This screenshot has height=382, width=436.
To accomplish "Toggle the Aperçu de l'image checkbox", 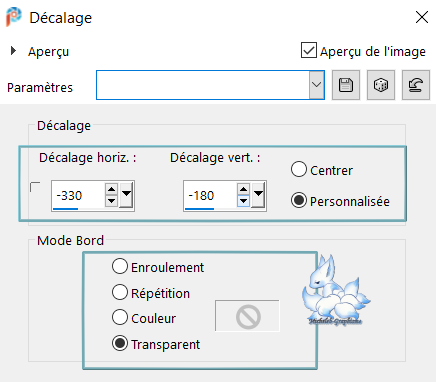I will pyautogui.click(x=309, y=50).
